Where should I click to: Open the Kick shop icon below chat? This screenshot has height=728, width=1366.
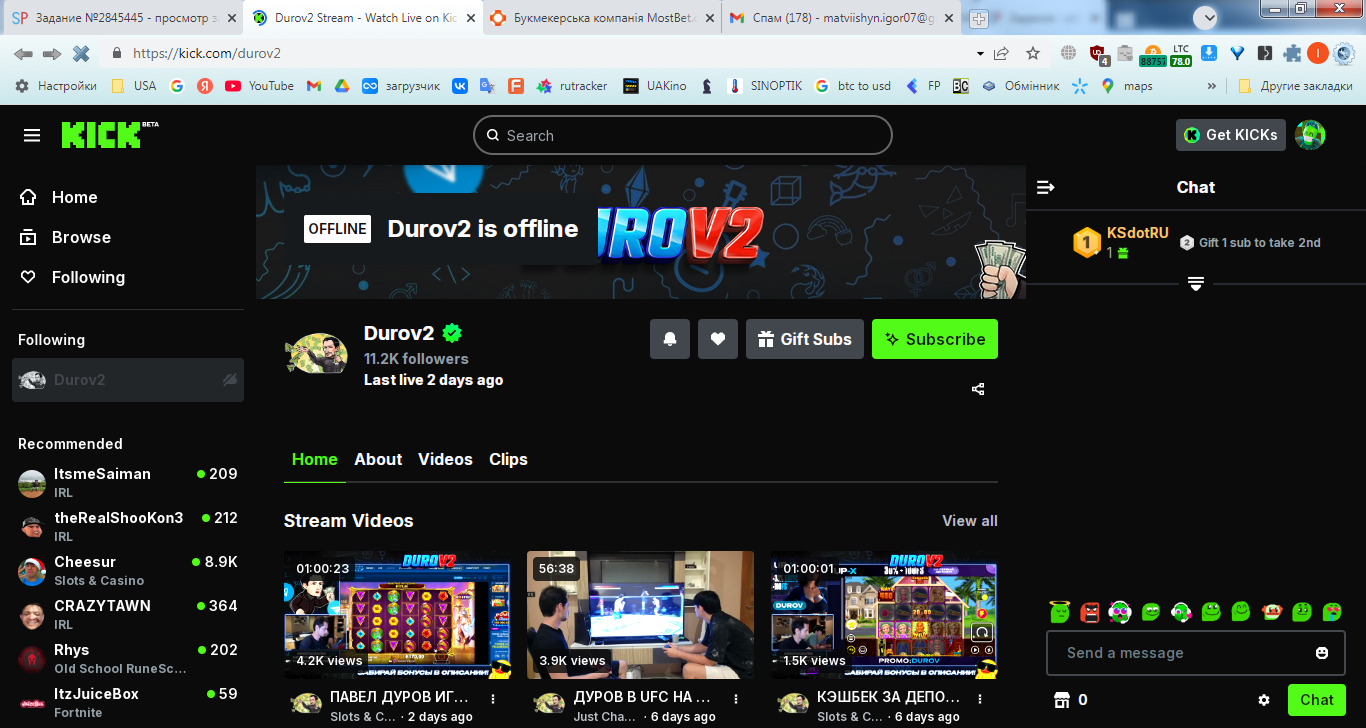1062,700
